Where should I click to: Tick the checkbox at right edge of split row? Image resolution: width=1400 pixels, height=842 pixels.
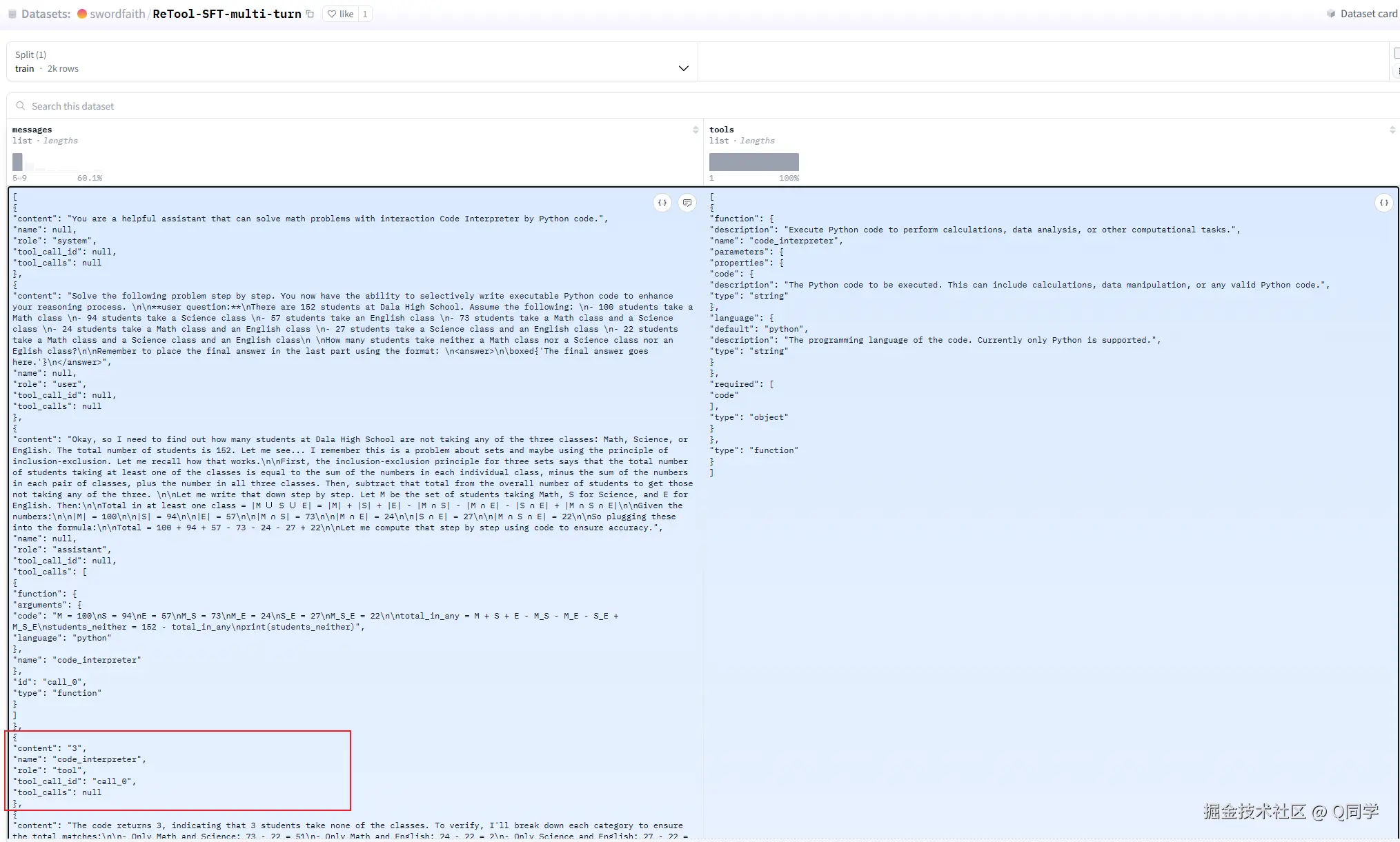click(x=1397, y=53)
